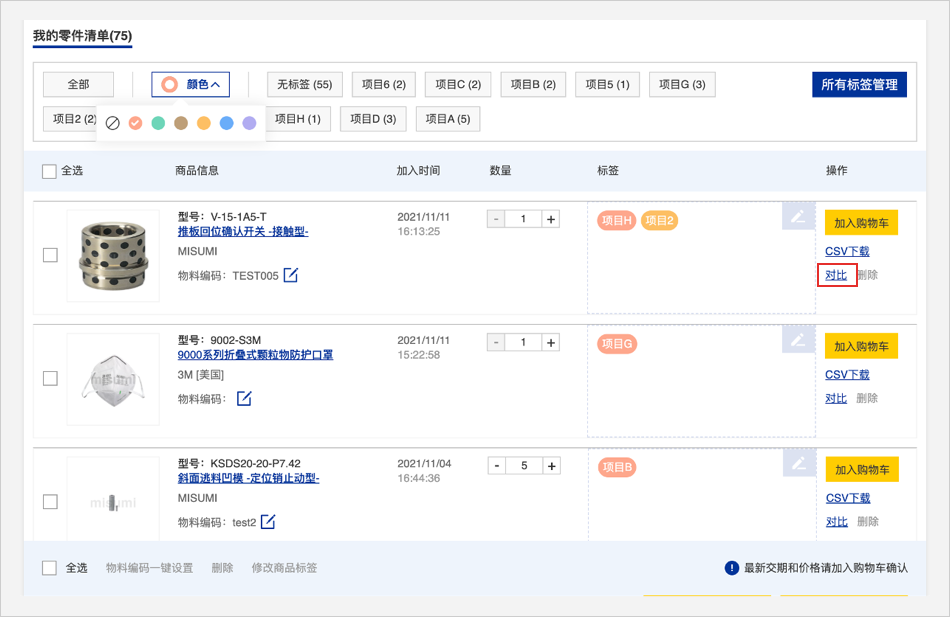Increase quantity of KSDS20-20-P7.42 with plus
This screenshot has width=950, height=617.
[550, 466]
